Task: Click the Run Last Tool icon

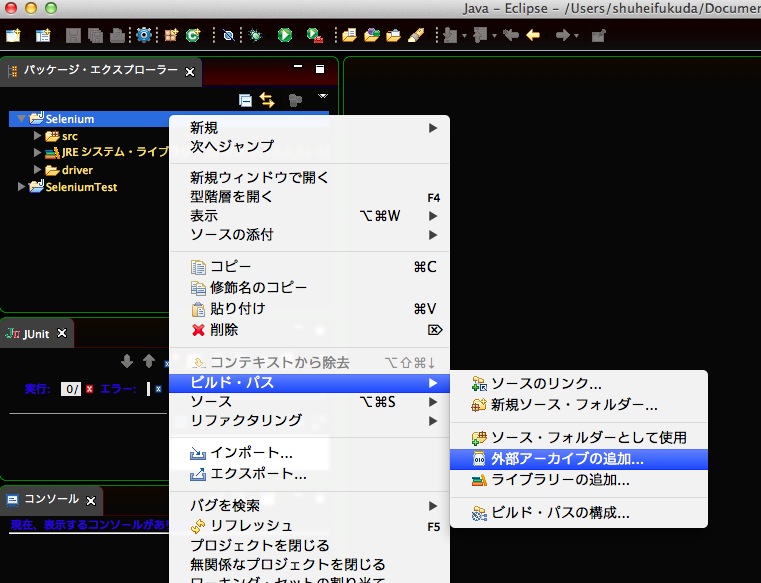Action: click(x=314, y=35)
